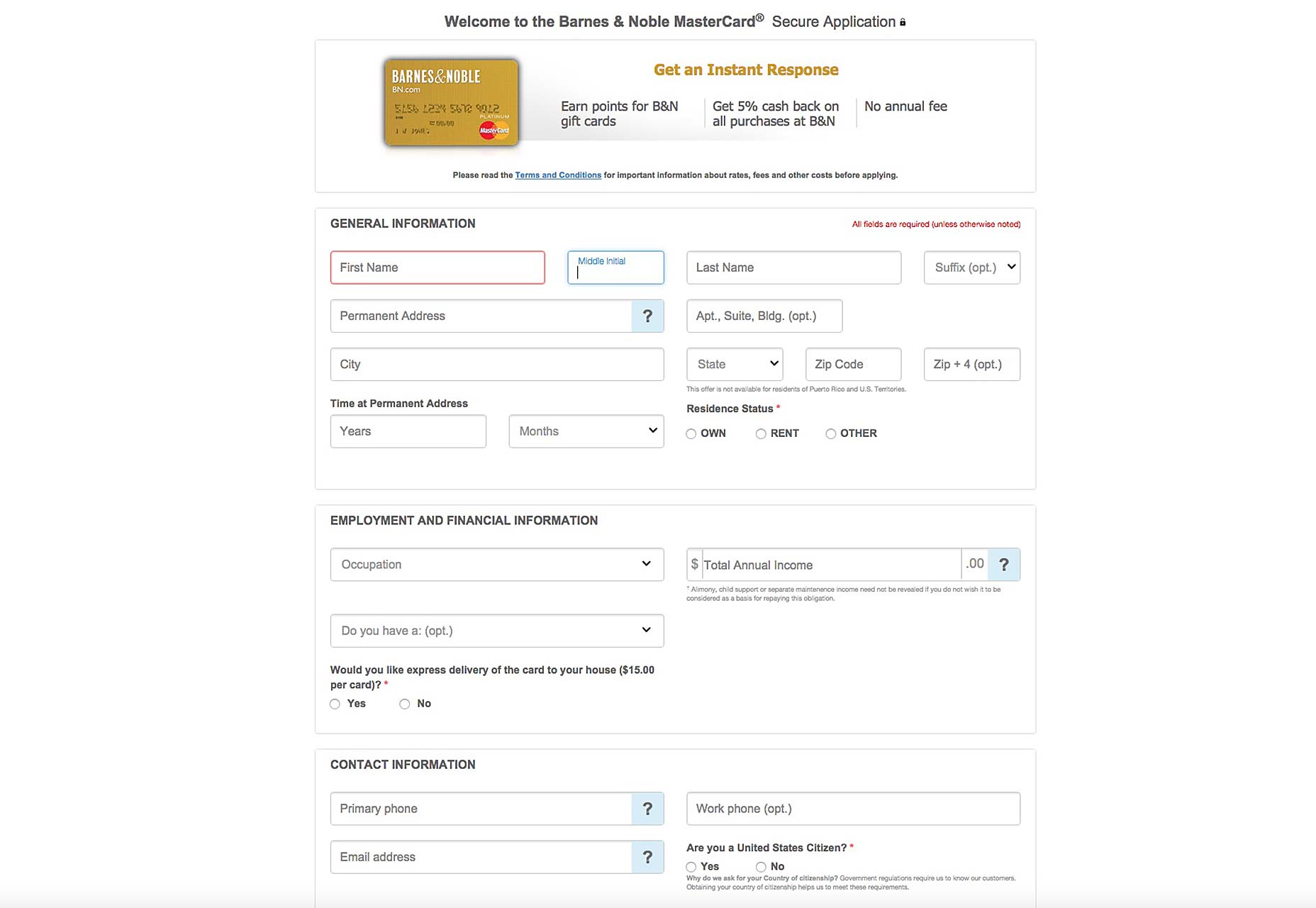
Task: Expand the Do you have a: (opt.) dropdown
Action: (x=497, y=631)
